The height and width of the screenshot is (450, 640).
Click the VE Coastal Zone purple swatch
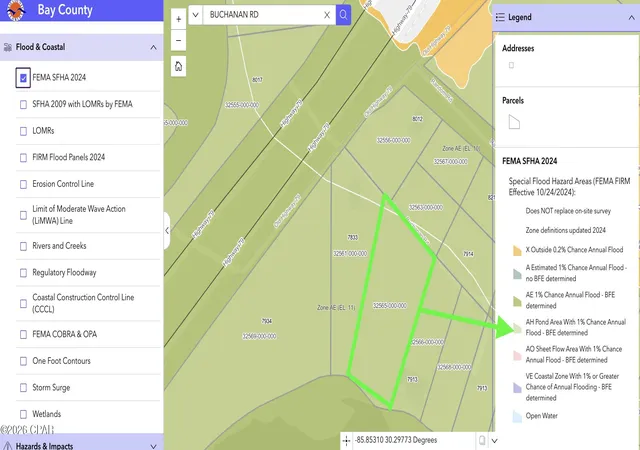coord(517,388)
